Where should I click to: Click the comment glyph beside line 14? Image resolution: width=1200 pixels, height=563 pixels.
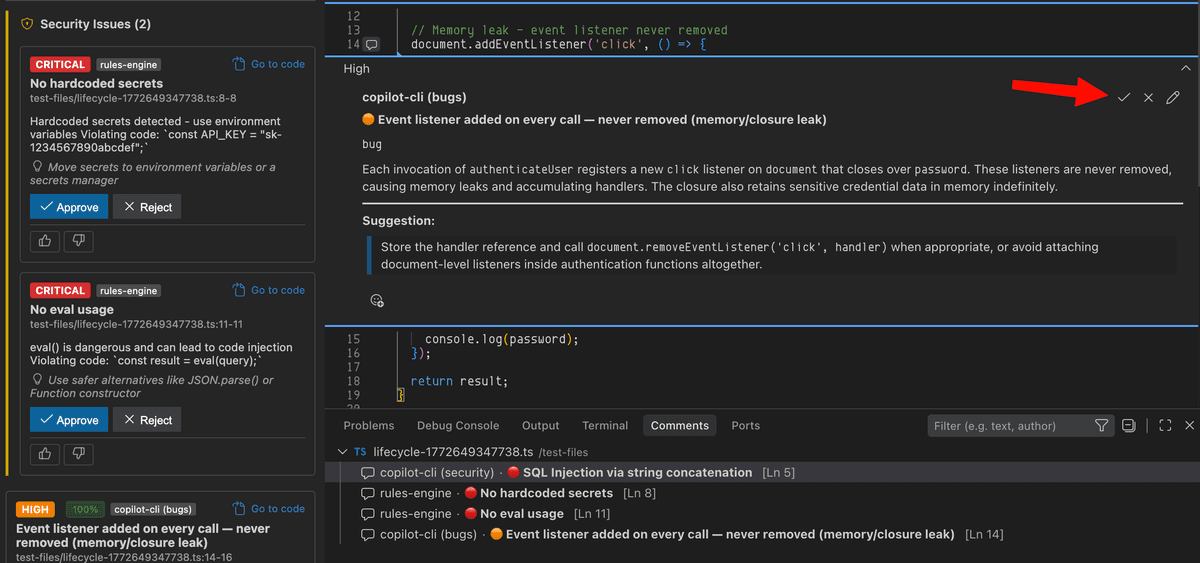[x=371, y=45]
